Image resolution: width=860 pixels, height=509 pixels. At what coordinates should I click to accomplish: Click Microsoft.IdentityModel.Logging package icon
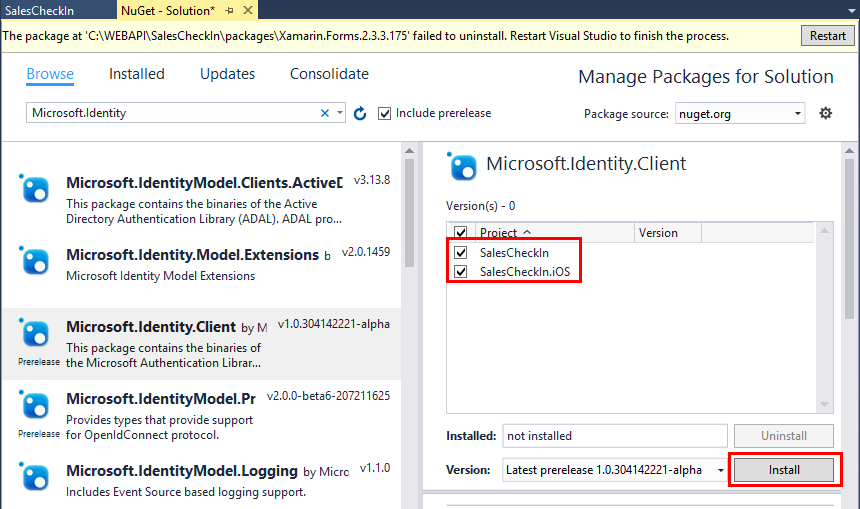click(35, 477)
